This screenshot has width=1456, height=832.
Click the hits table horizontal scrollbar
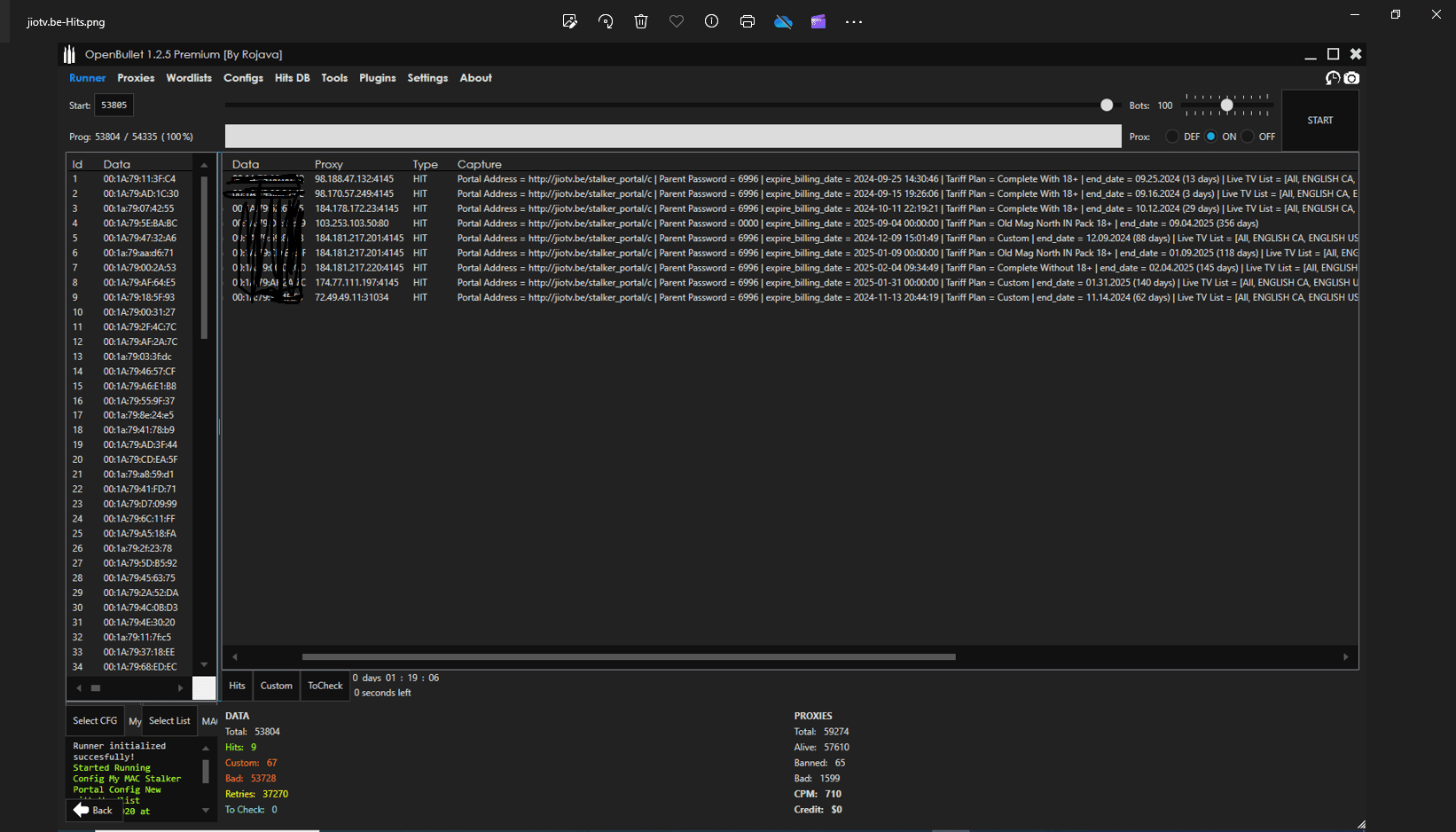click(629, 657)
